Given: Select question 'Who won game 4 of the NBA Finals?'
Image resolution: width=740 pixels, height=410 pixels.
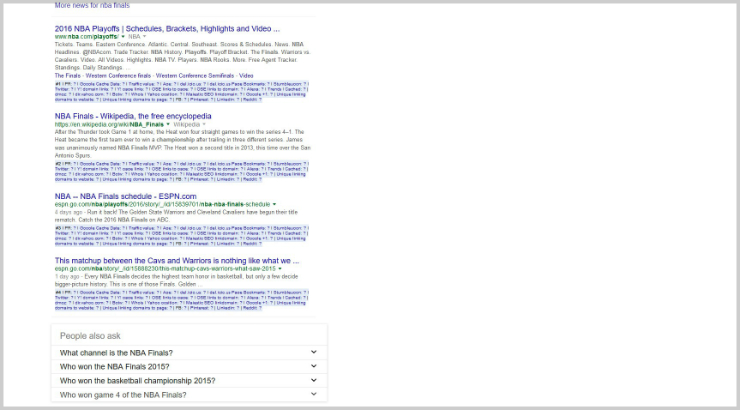Looking at the screenshot, I should (123, 395).
